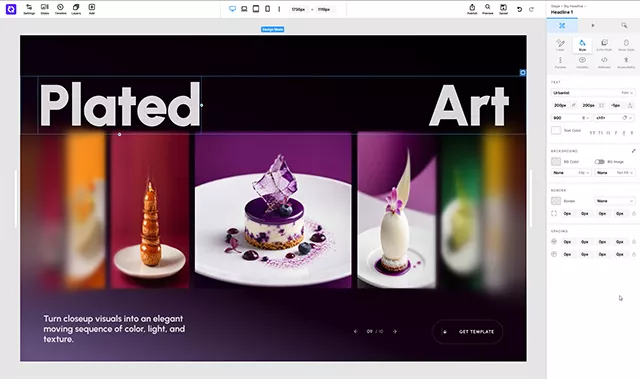The height and width of the screenshot is (379, 640).
Task: Click the Background section edit icon
Action: click(633, 151)
